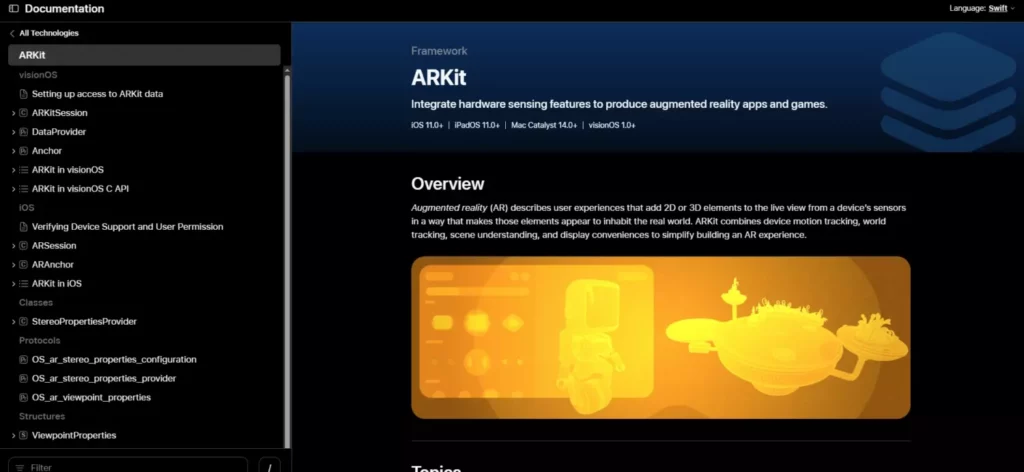Click the list icon beside ARKit in iOS
The height and width of the screenshot is (472, 1024).
click(24, 283)
